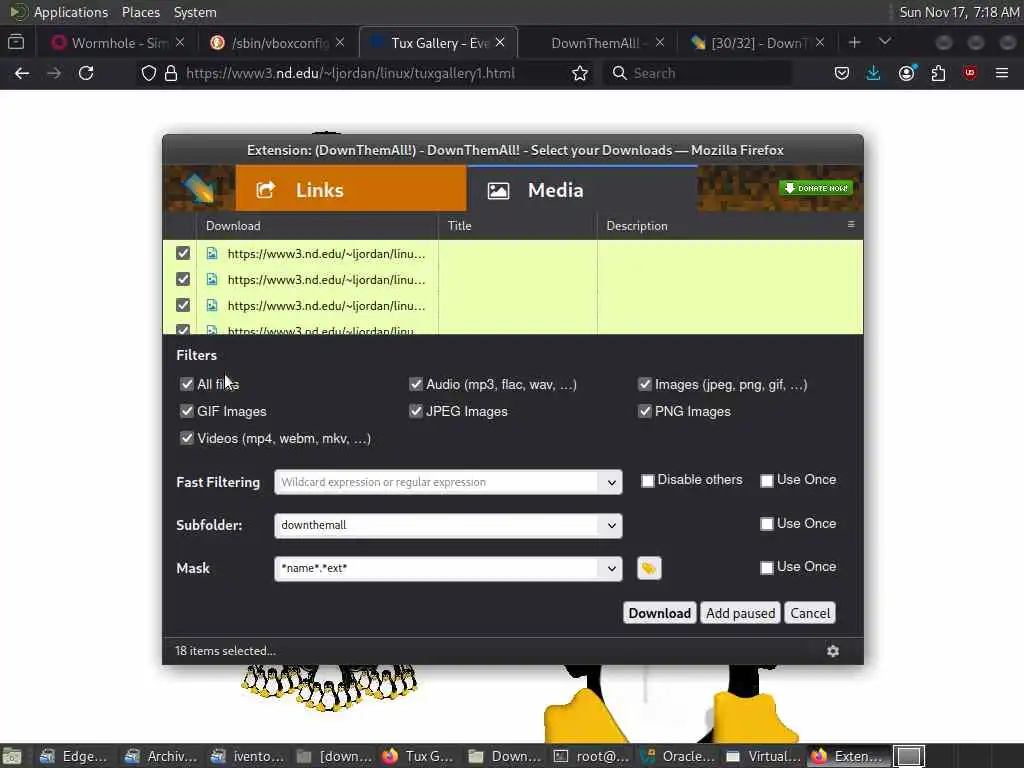Open the Firefox View icon

[x=16, y=42]
